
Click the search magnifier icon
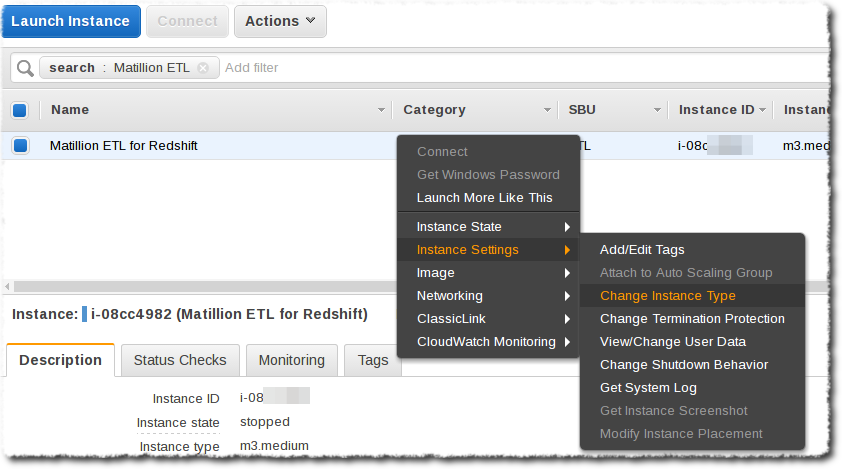pos(25,68)
